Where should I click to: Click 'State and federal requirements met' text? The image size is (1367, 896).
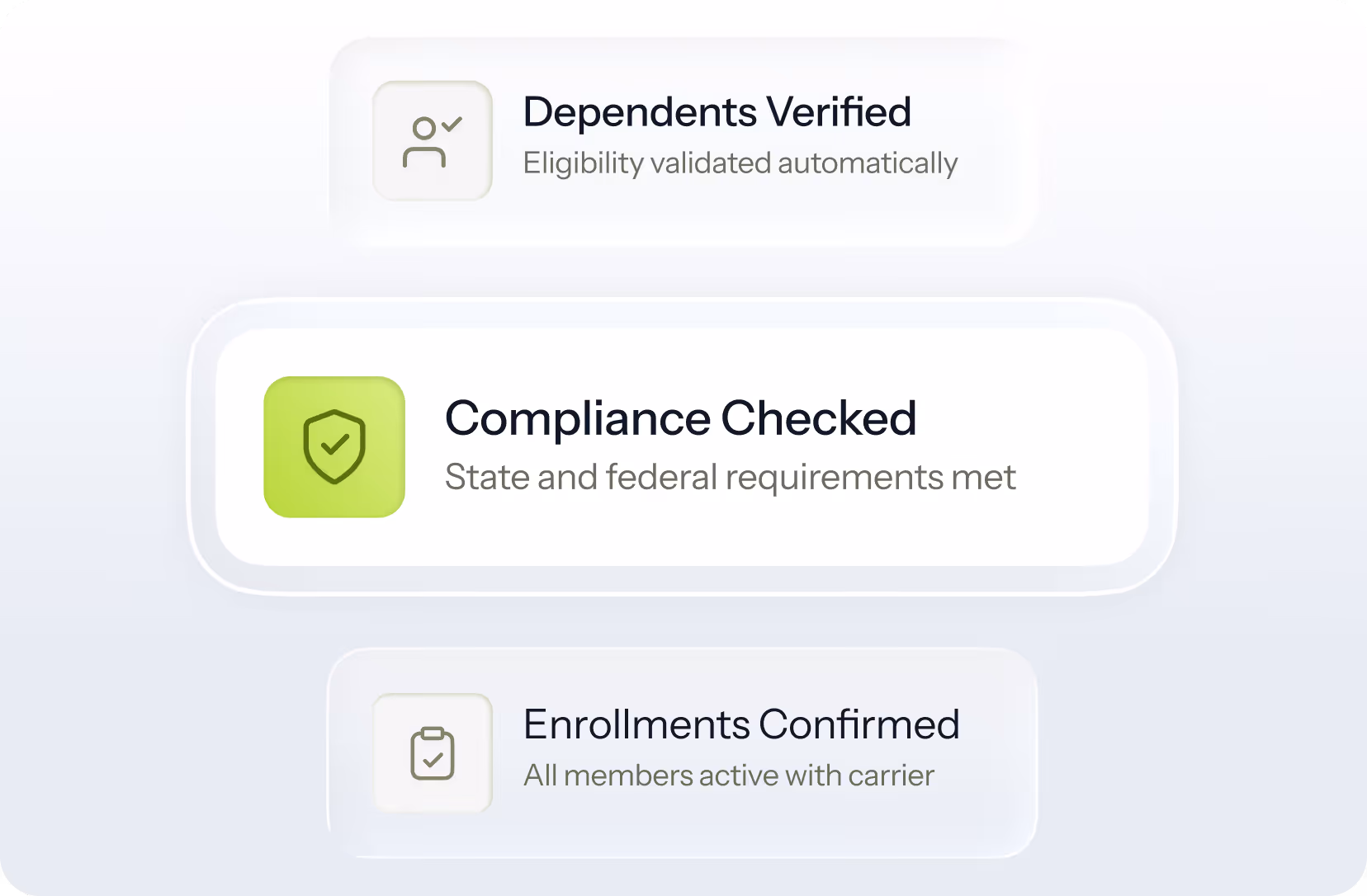(731, 478)
